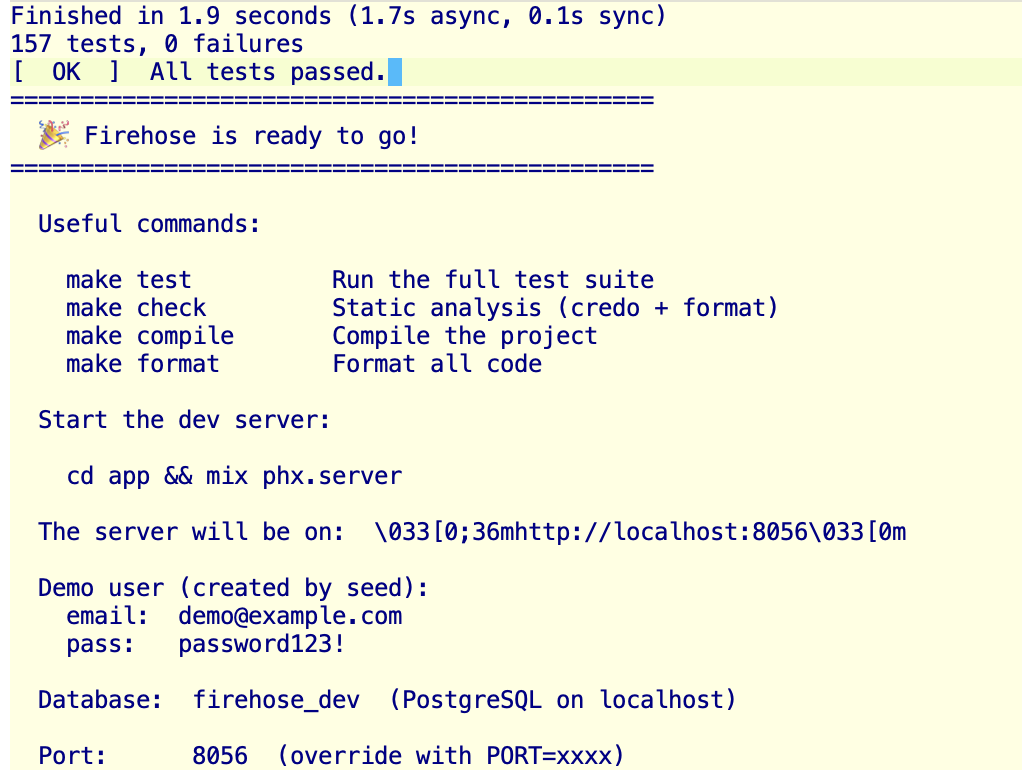Click 'cd app && mix phx.server' command
1022x770 pixels.
pos(234,476)
